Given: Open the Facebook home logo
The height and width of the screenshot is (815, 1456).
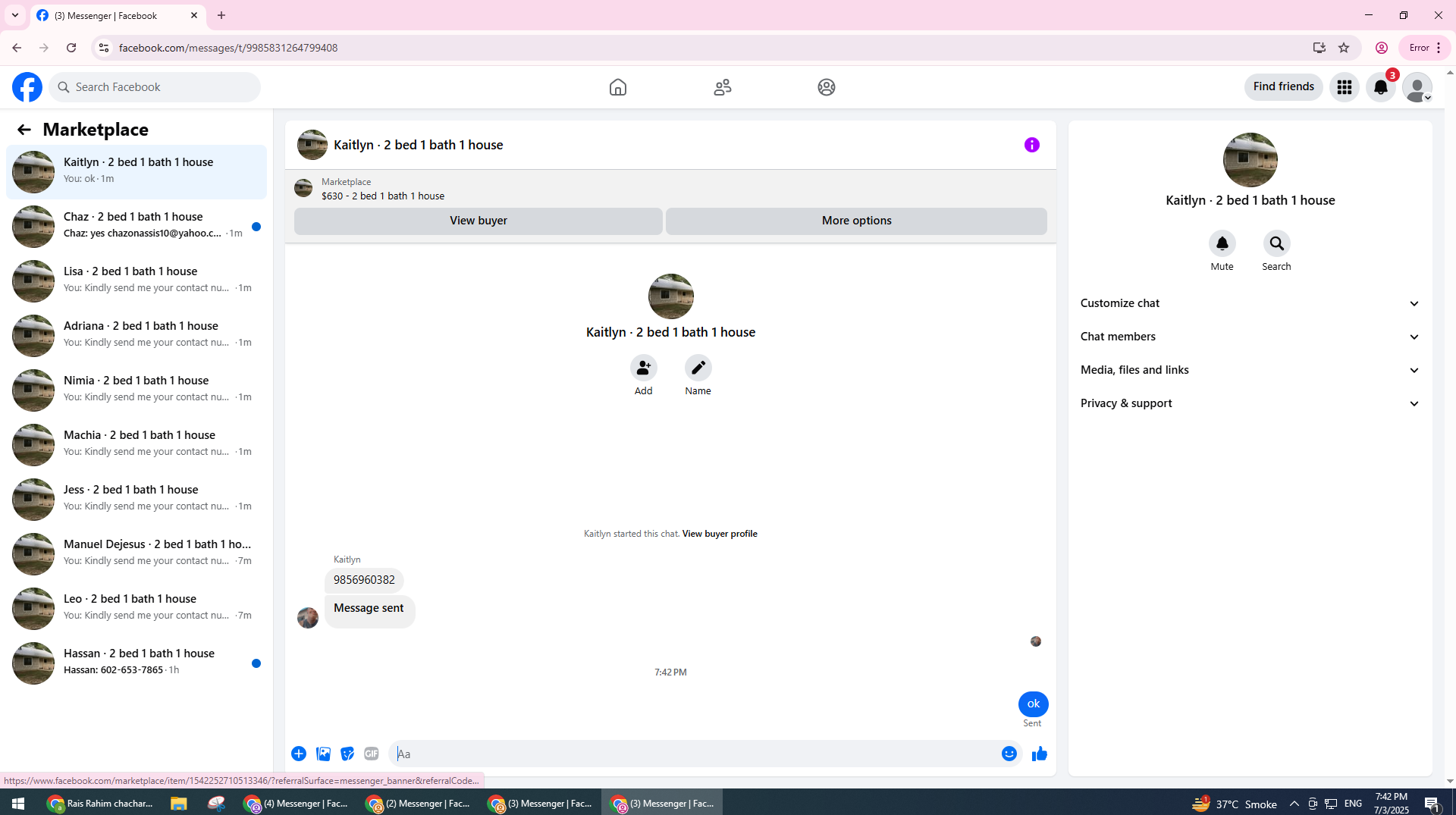Looking at the screenshot, I should (27, 87).
